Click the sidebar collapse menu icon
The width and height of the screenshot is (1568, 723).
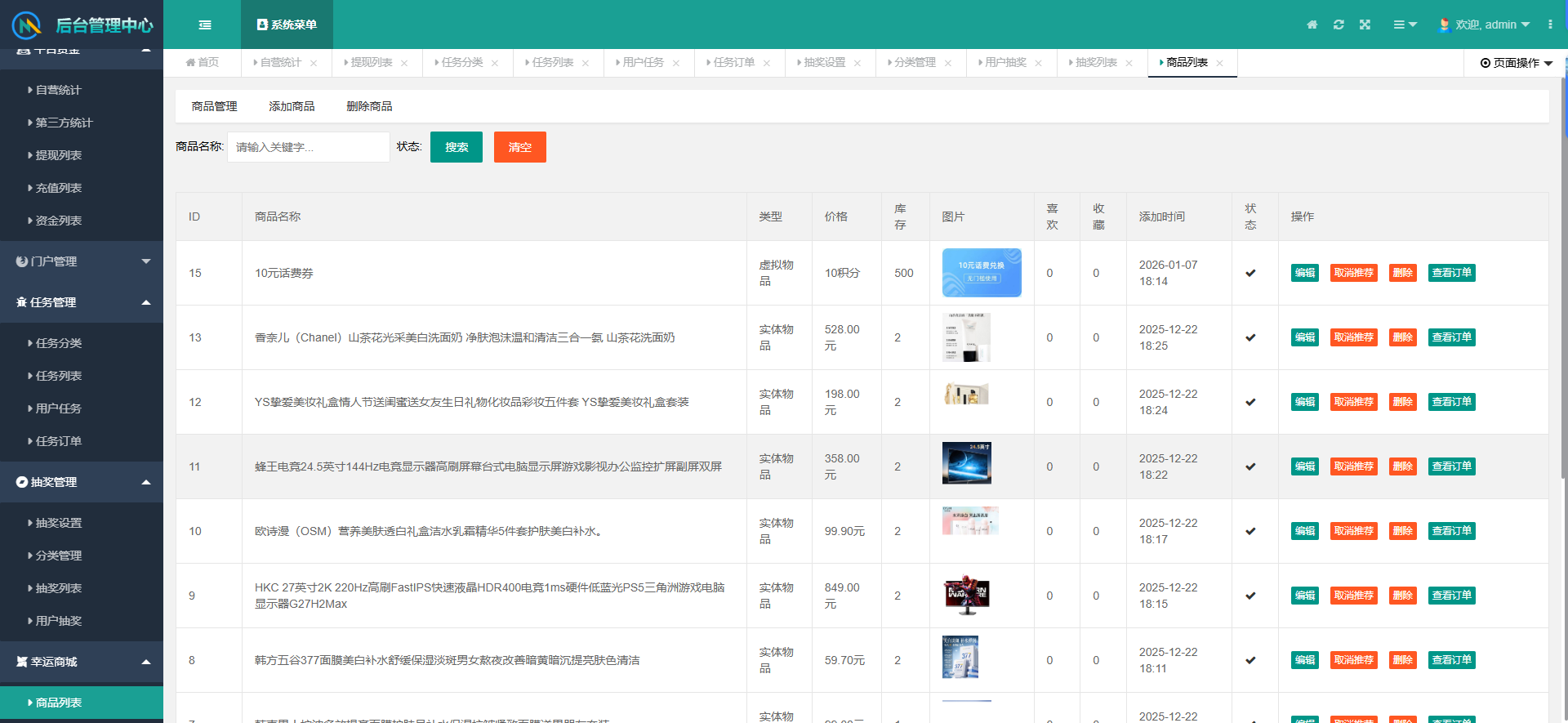pos(205,25)
